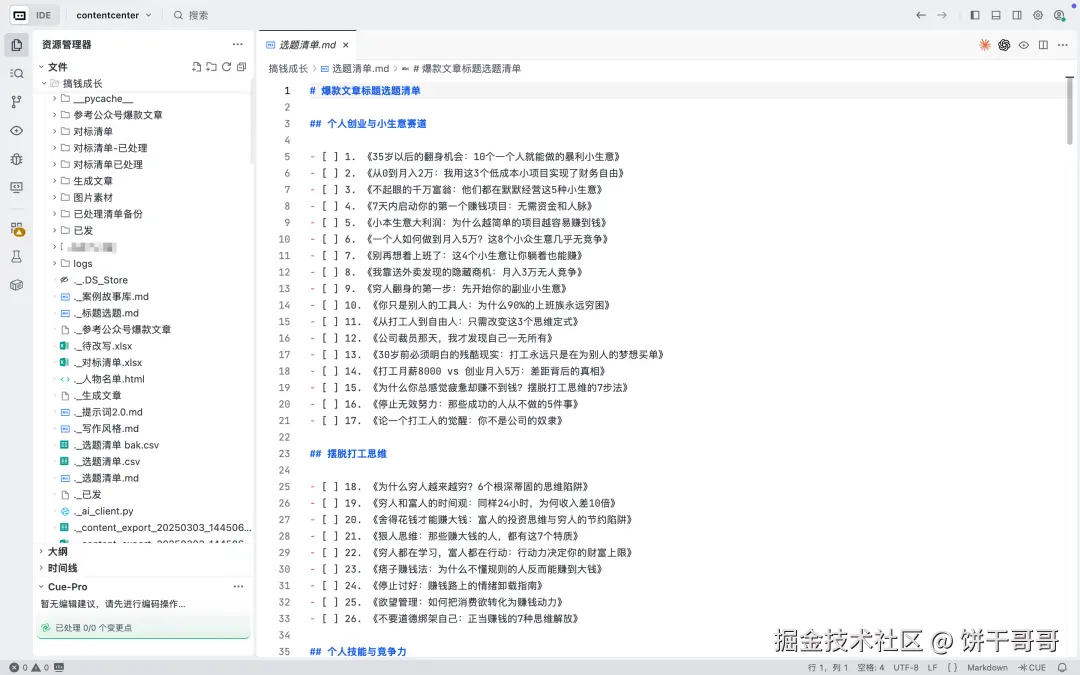Open the Explorer files view in activity bar
The image size is (1080, 675).
click(17, 45)
